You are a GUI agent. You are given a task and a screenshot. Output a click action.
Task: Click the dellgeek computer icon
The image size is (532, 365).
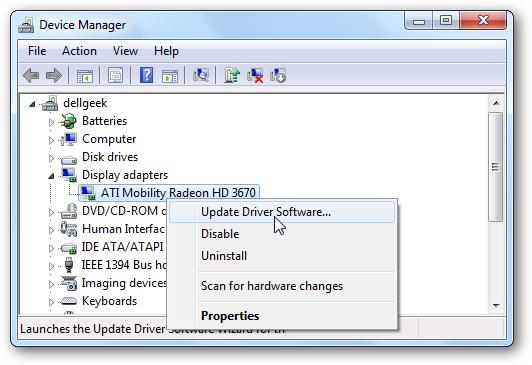[50, 103]
